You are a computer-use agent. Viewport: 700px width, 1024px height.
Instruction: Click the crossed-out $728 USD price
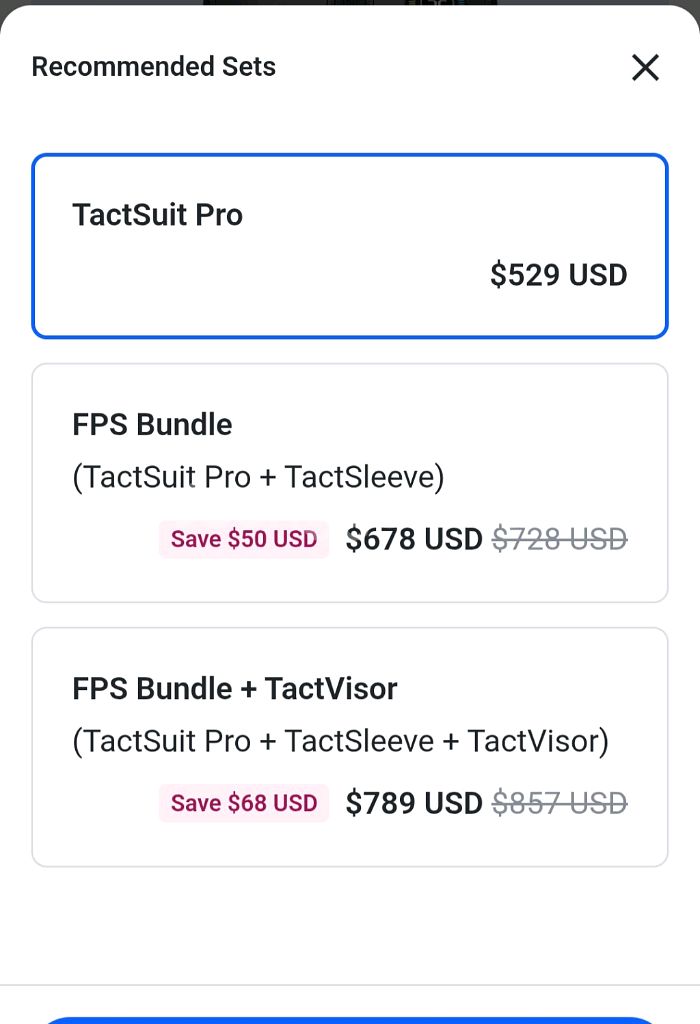tap(559, 539)
